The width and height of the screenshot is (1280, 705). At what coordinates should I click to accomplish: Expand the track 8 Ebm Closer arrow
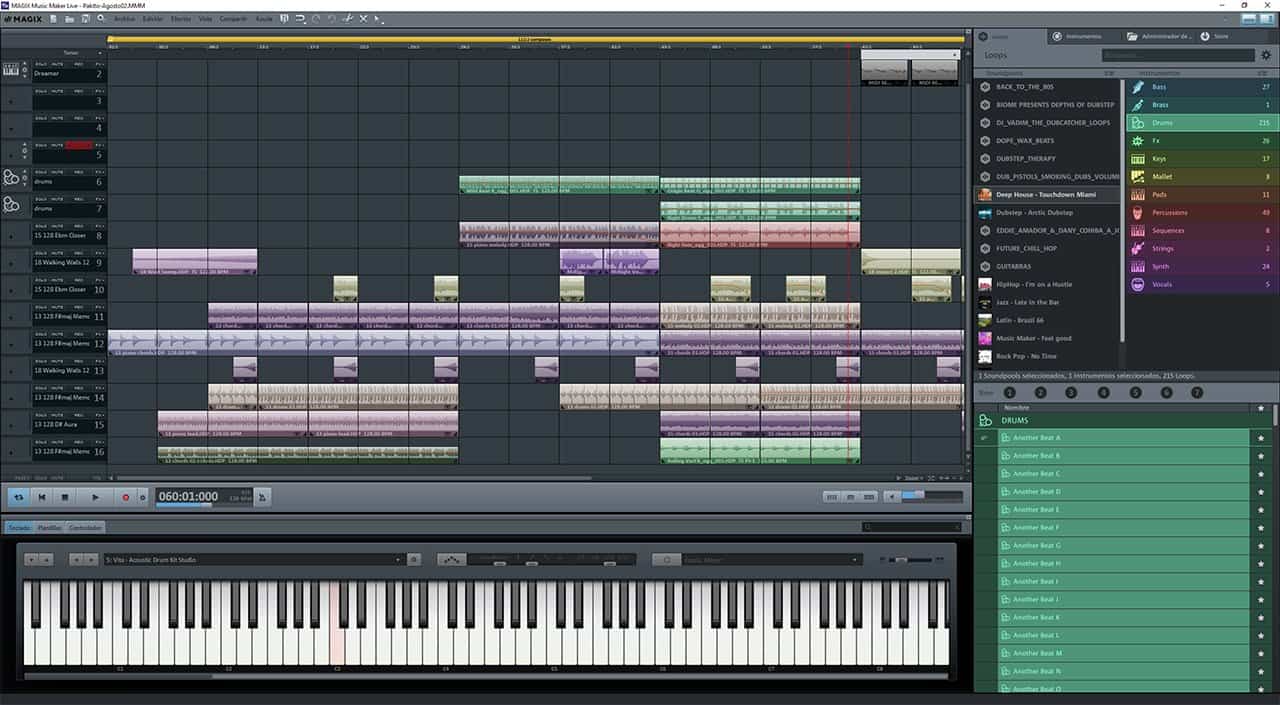point(11,236)
